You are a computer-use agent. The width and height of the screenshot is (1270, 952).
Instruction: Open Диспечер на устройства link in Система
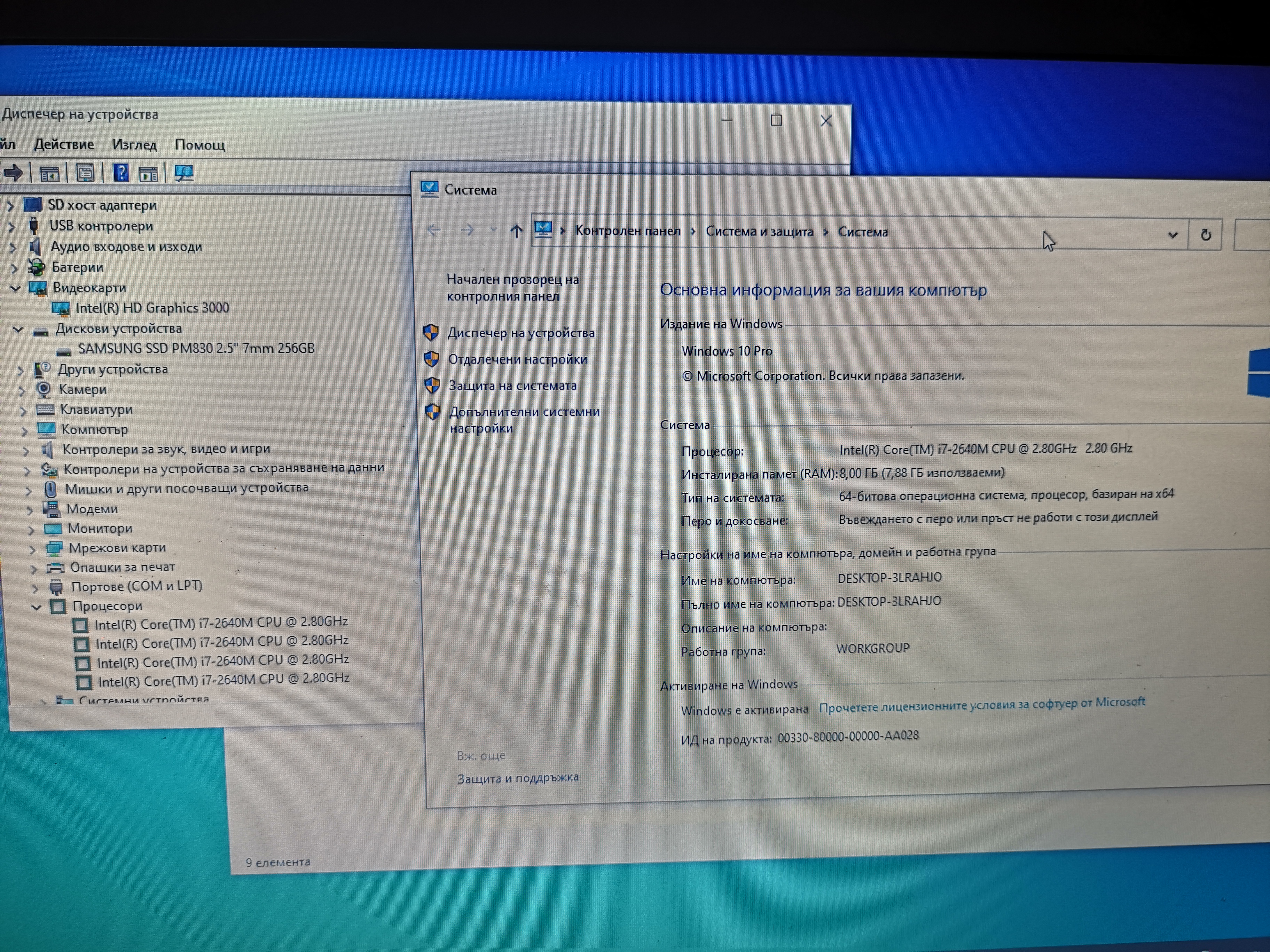(x=521, y=333)
